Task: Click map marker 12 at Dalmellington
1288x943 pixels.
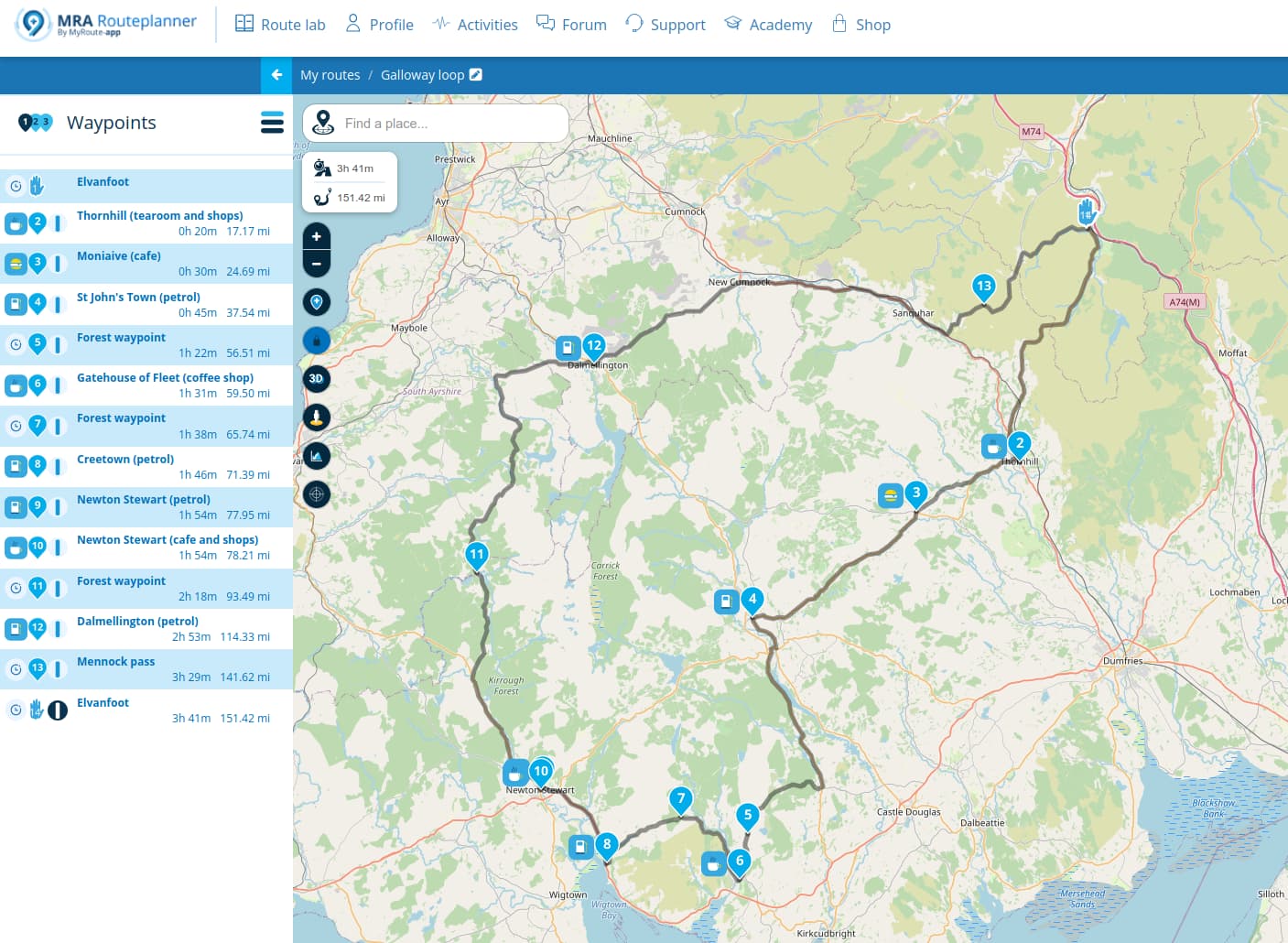Action: point(594,346)
